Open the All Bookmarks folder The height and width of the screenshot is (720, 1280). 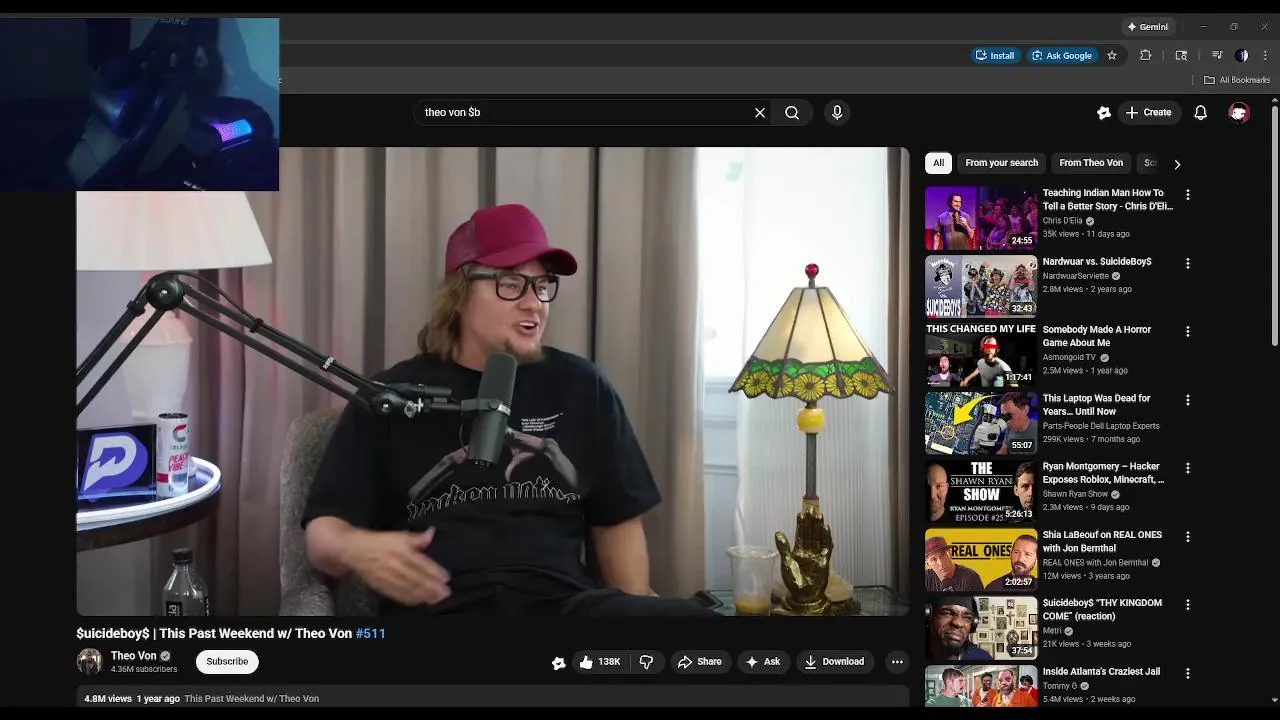click(x=1237, y=80)
